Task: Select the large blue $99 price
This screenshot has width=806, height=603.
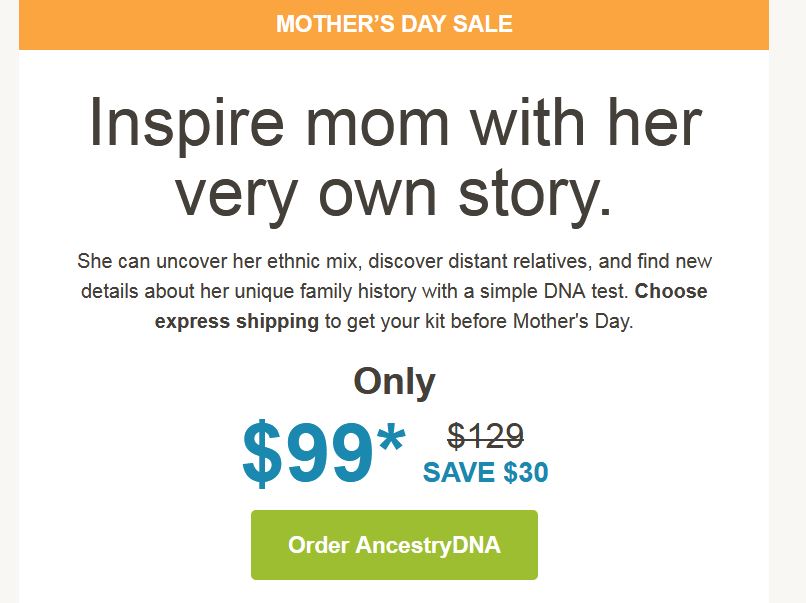Action: pos(307,453)
